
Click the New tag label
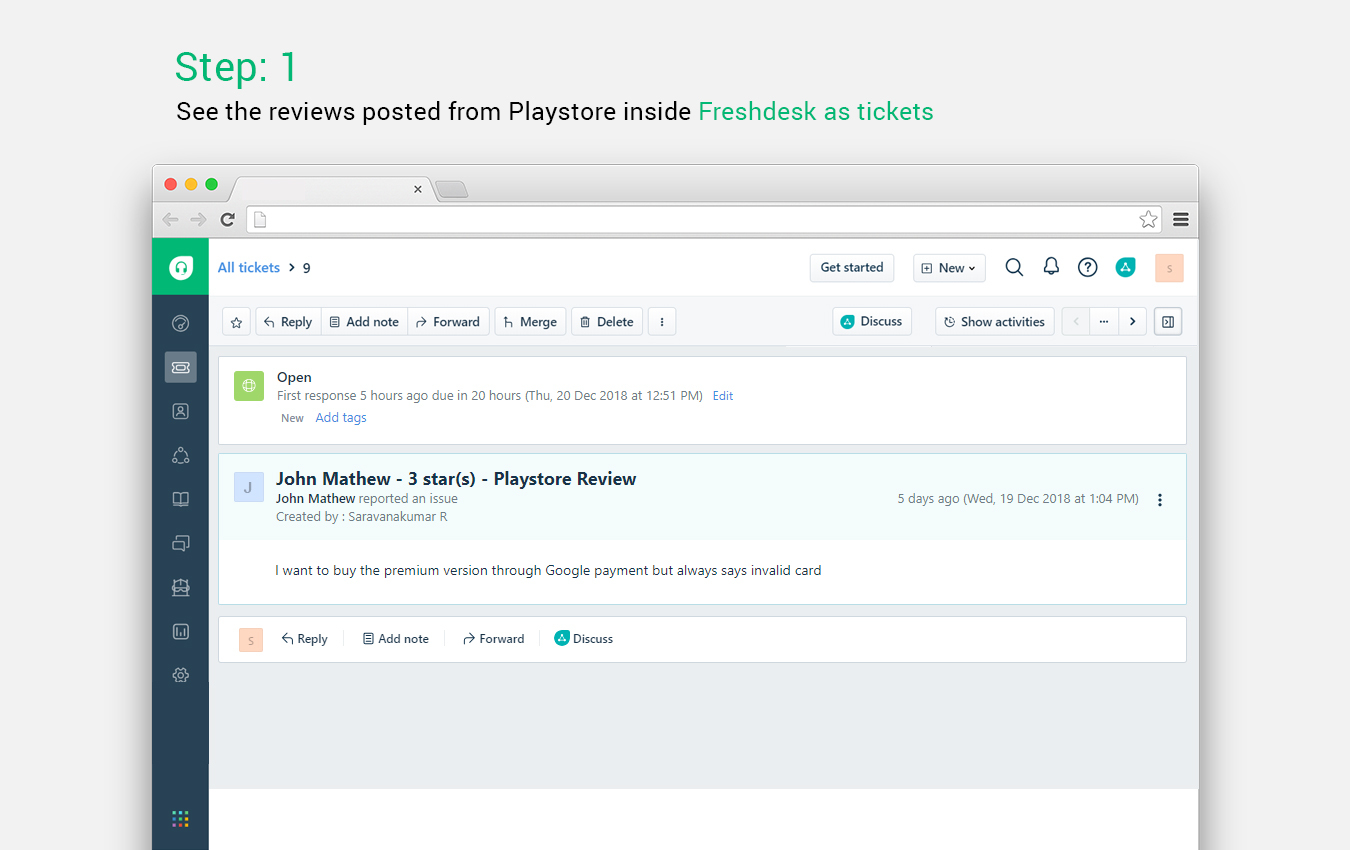pos(292,418)
